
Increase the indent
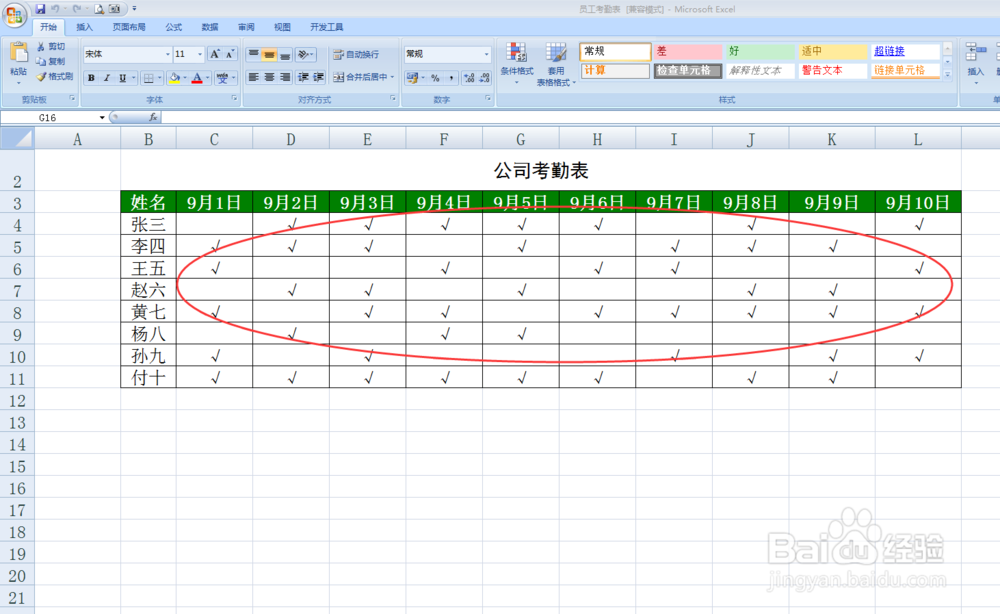[318, 77]
